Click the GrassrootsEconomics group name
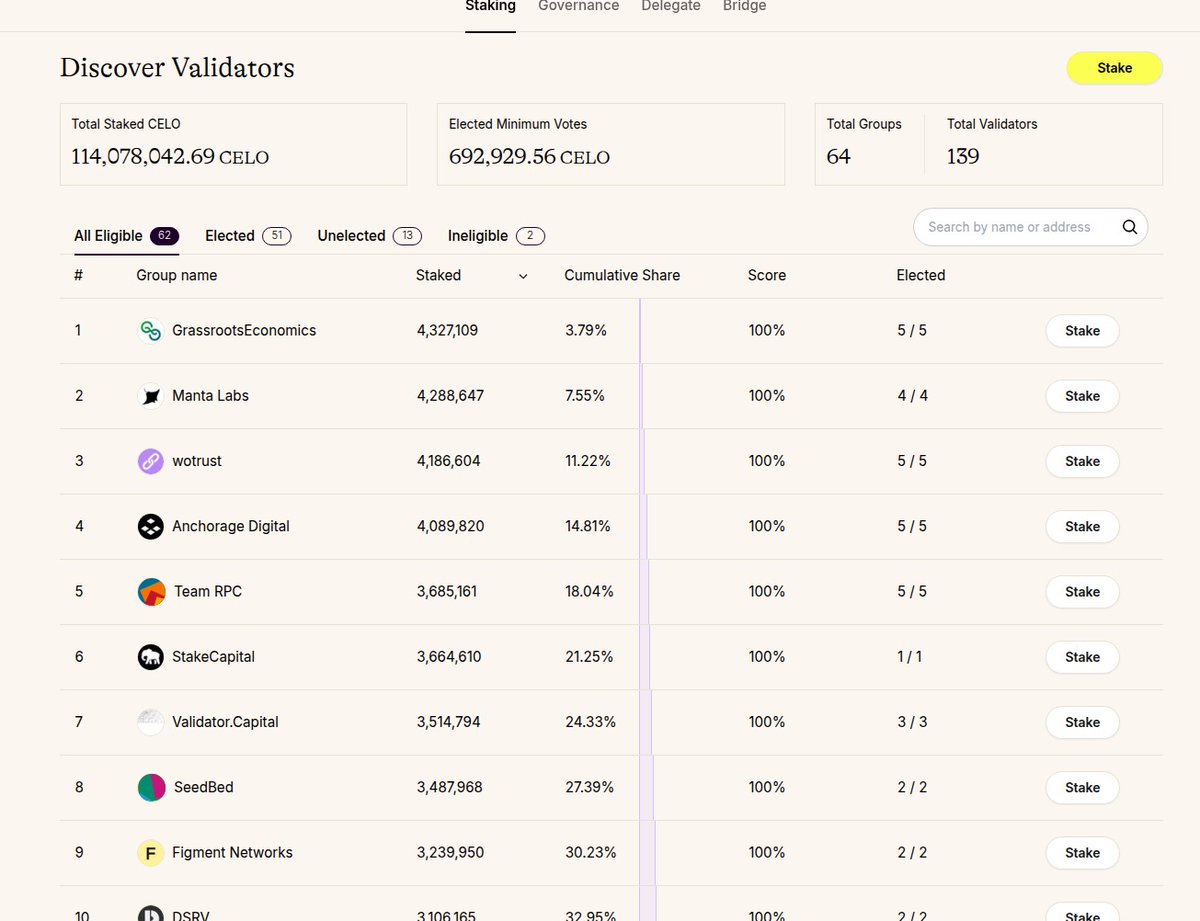The width and height of the screenshot is (1200, 921). click(244, 331)
